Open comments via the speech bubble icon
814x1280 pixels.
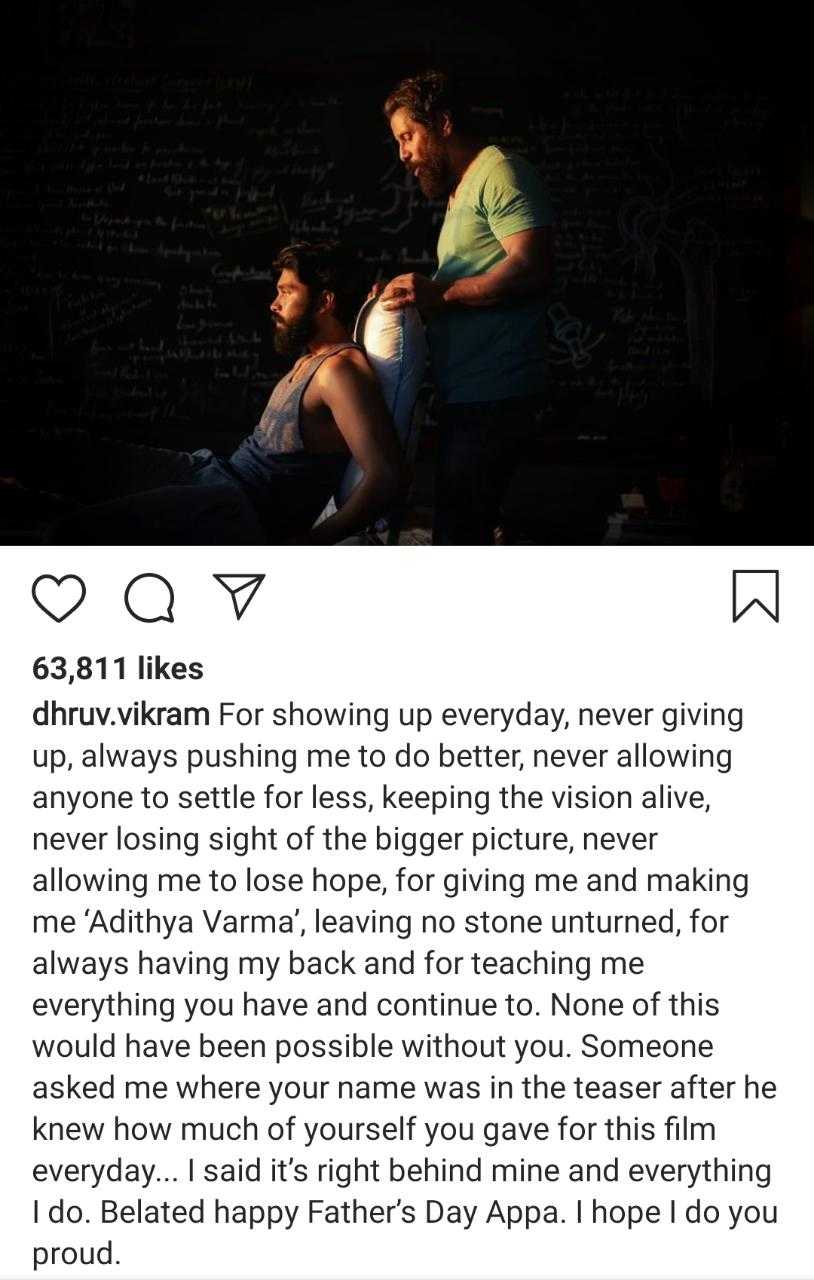149,598
